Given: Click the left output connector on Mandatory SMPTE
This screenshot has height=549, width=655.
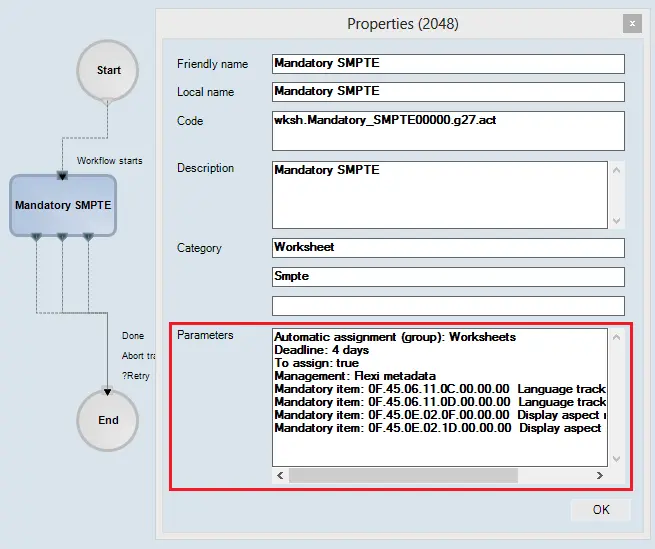Looking at the screenshot, I should point(36,237).
